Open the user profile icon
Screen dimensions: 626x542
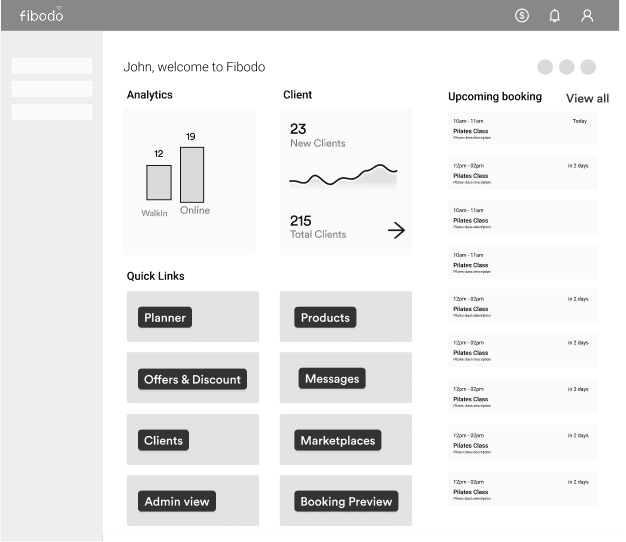[x=587, y=16]
